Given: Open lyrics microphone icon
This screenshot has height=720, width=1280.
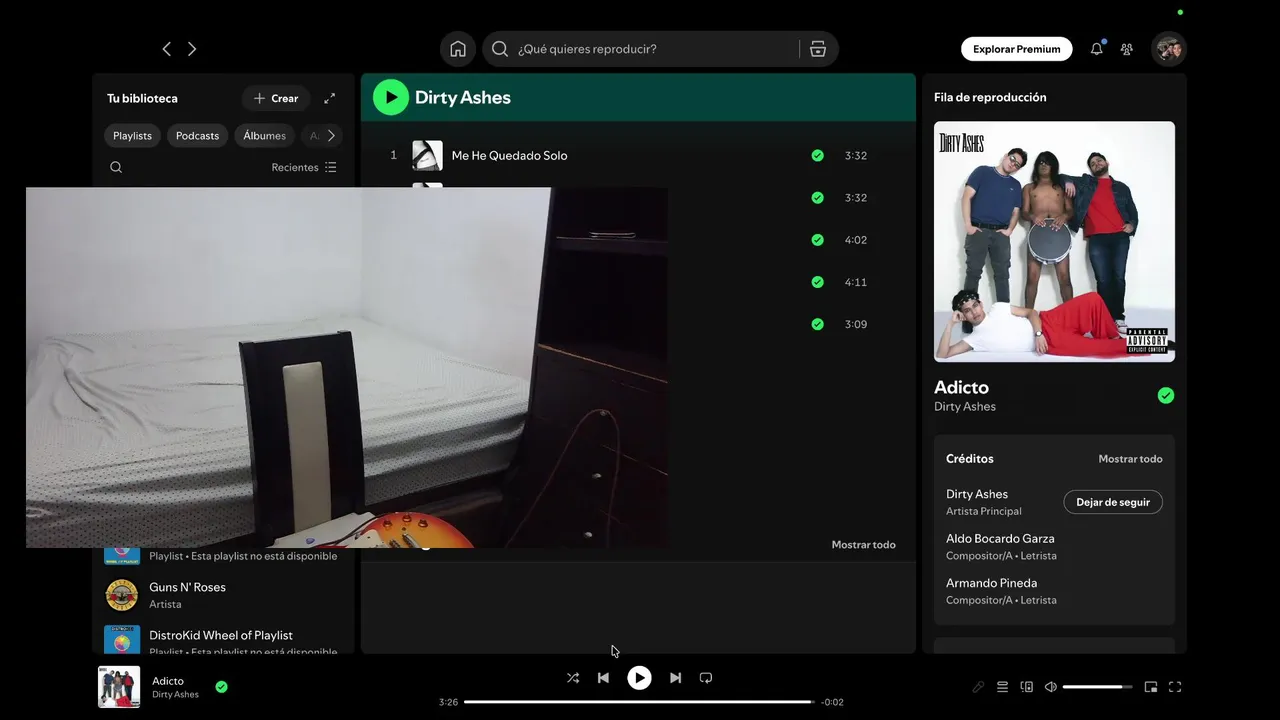Looking at the screenshot, I should [x=979, y=687].
